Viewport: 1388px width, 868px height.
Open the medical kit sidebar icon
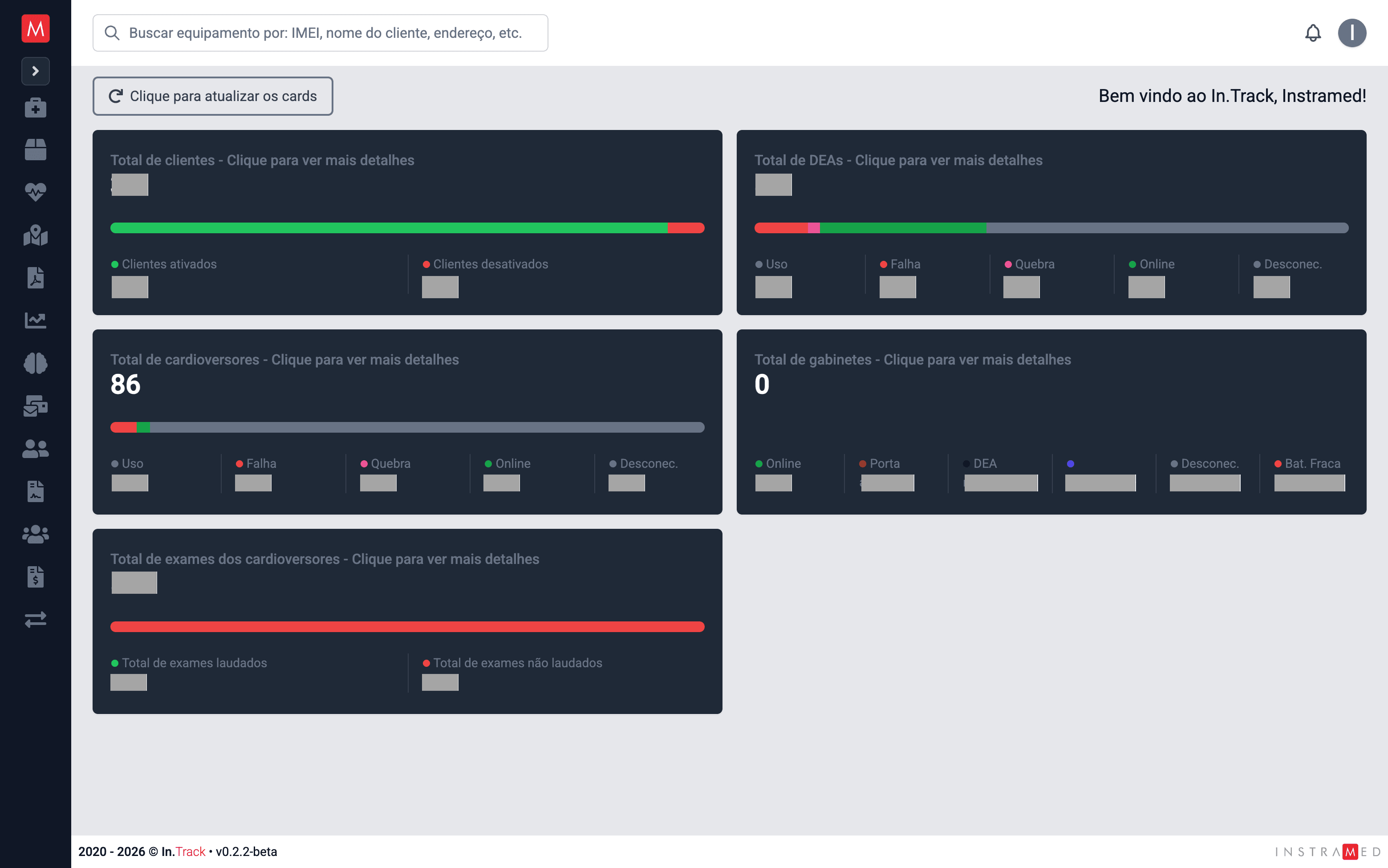pos(36,107)
